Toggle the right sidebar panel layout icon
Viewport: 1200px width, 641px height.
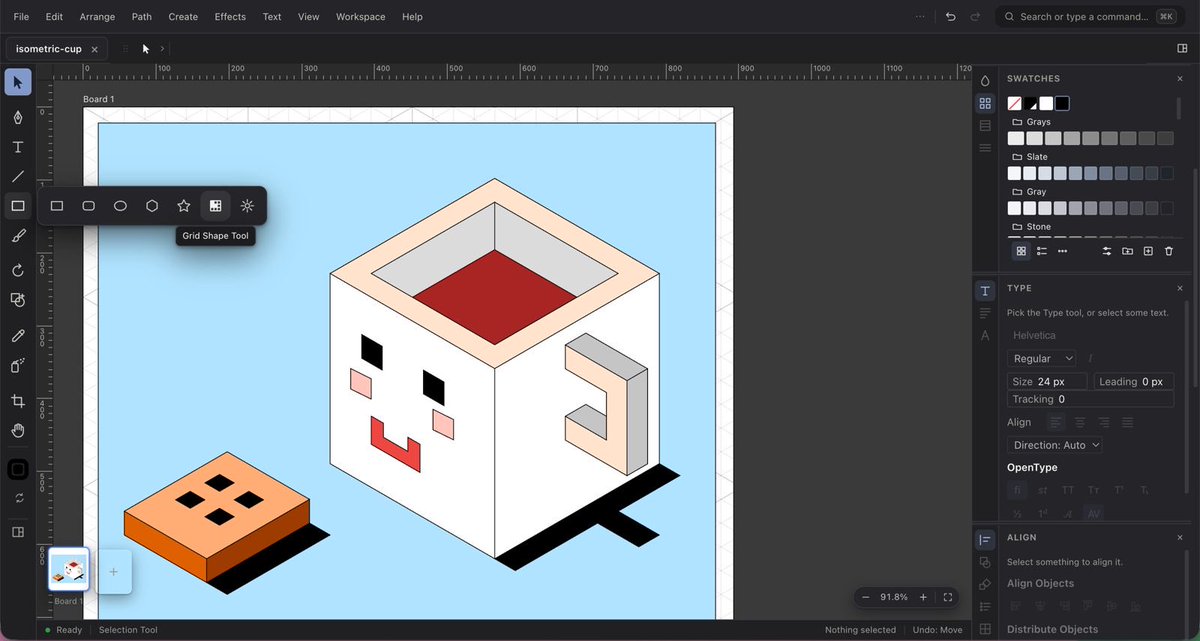click(1183, 48)
